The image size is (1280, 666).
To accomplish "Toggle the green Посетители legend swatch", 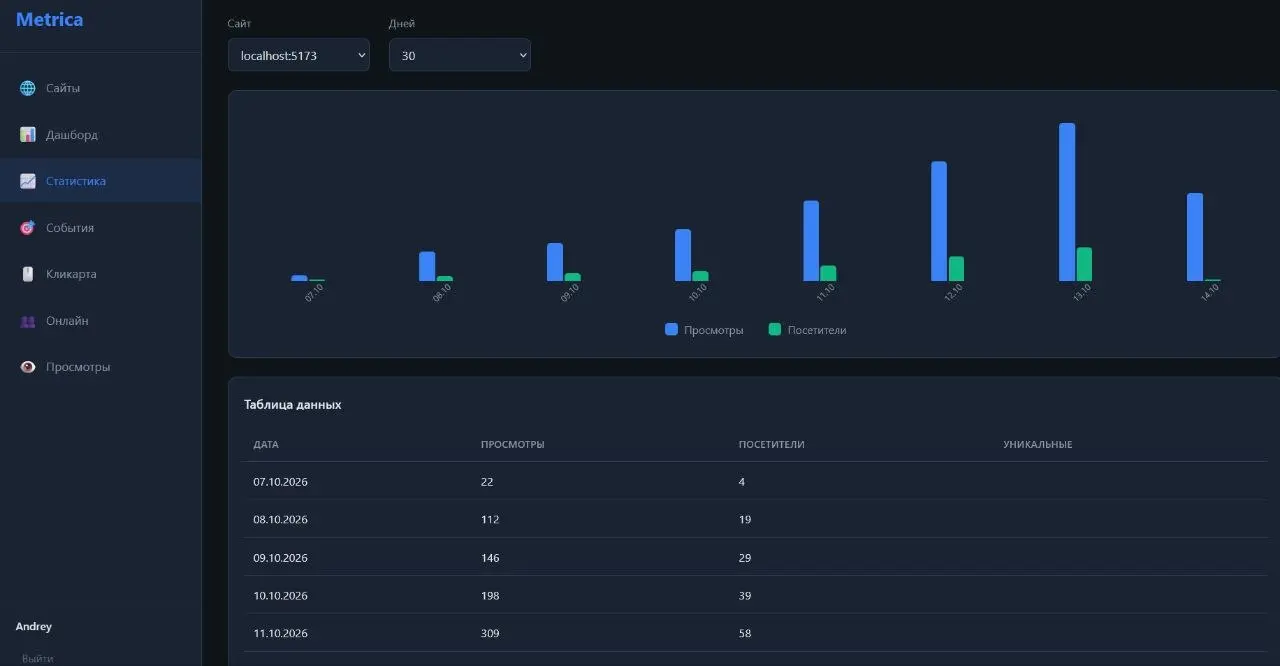I will pos(775,329).
